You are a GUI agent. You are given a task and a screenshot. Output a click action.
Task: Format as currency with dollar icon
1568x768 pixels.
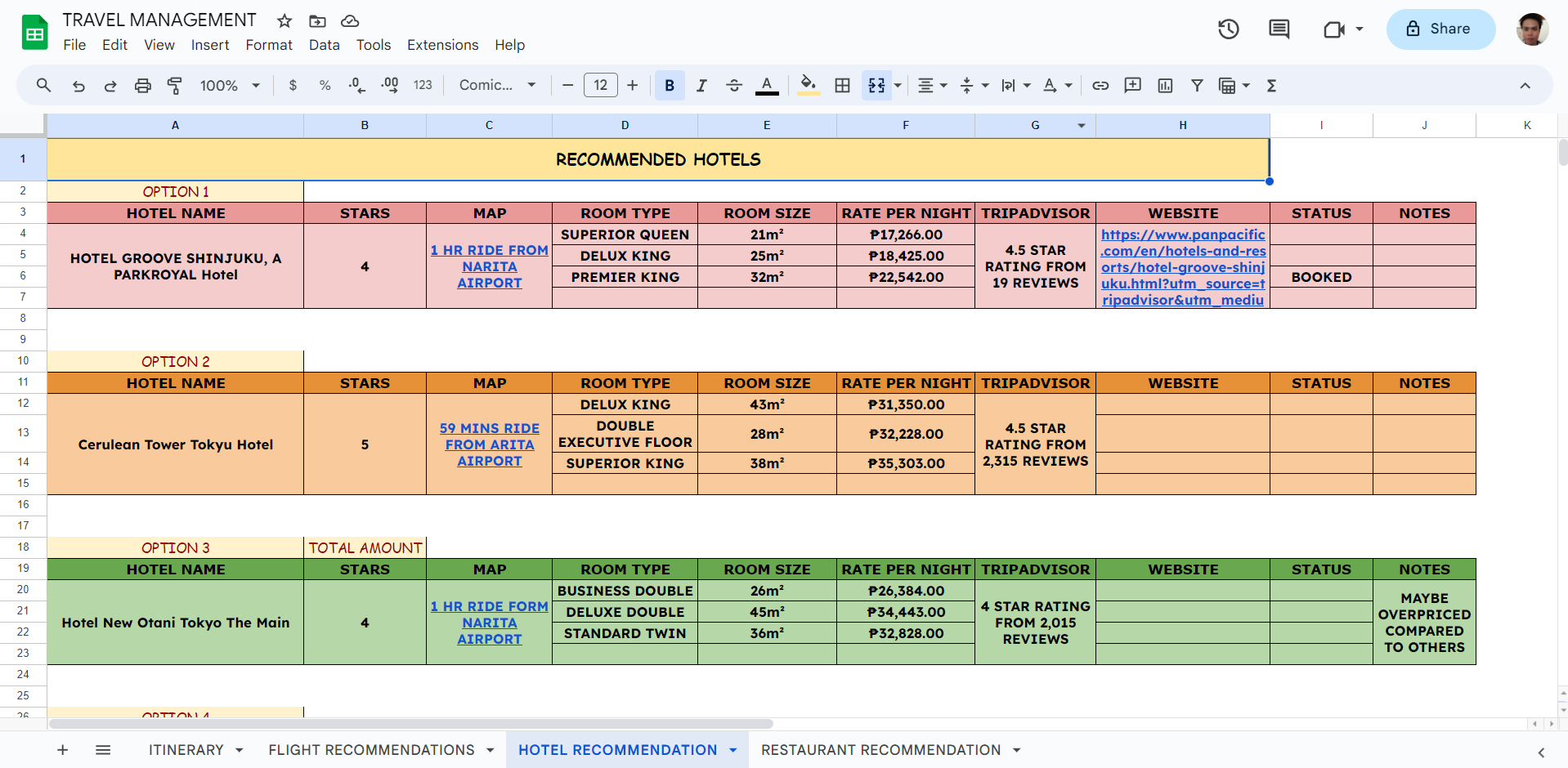(x=293, y=85)
